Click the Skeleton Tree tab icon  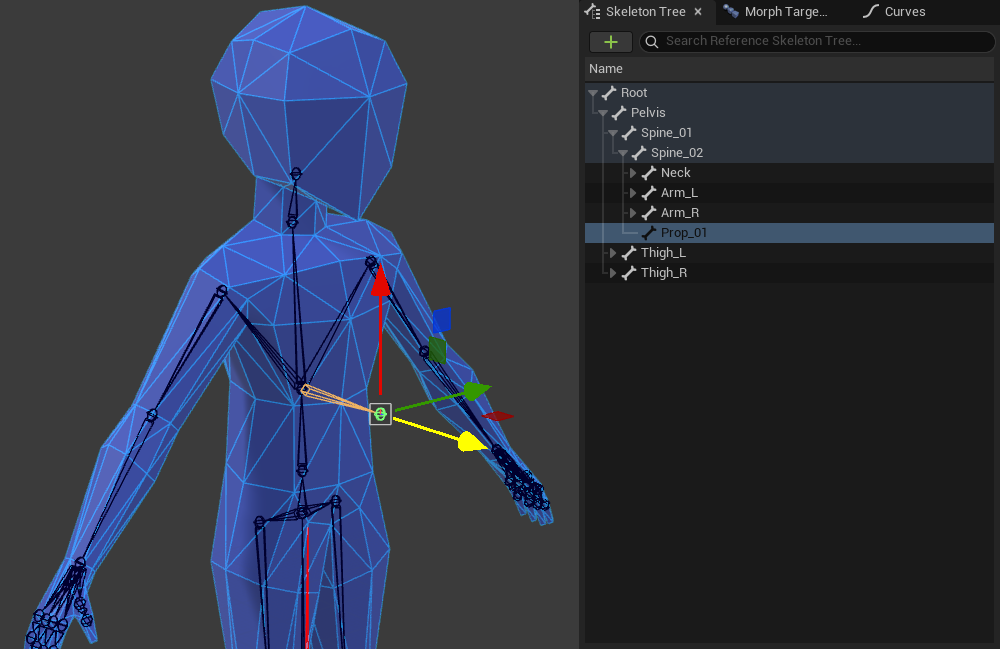592,12
